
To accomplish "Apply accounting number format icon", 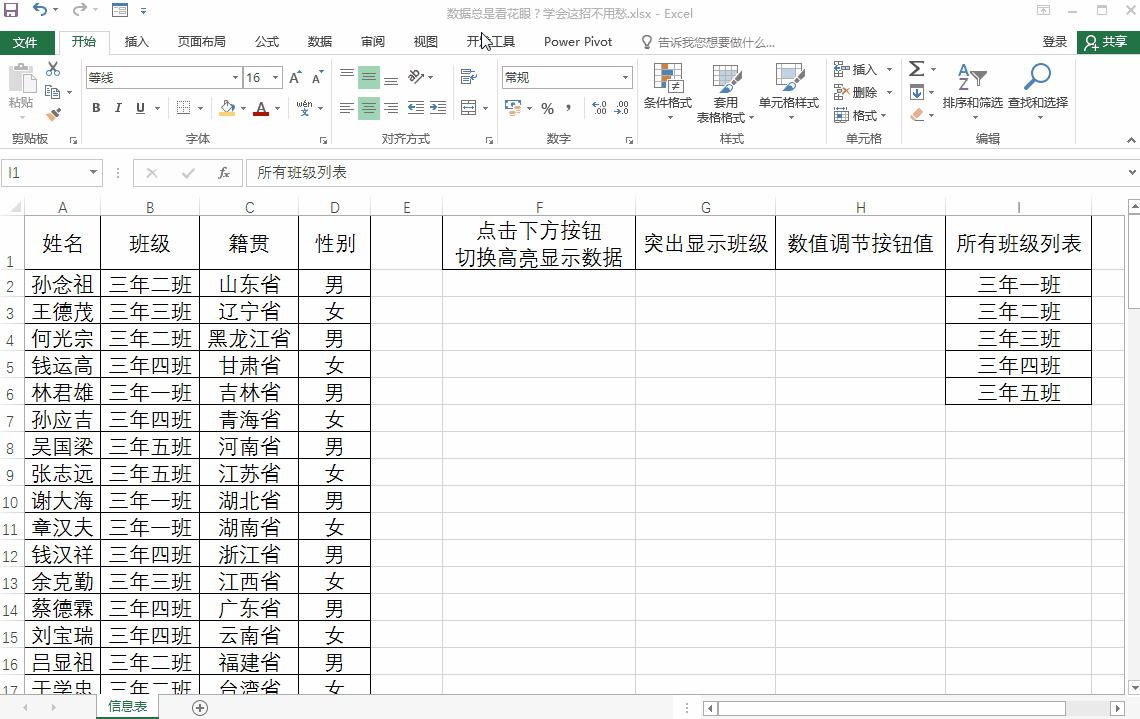I will pyautogui.click(x=513, y=108).
